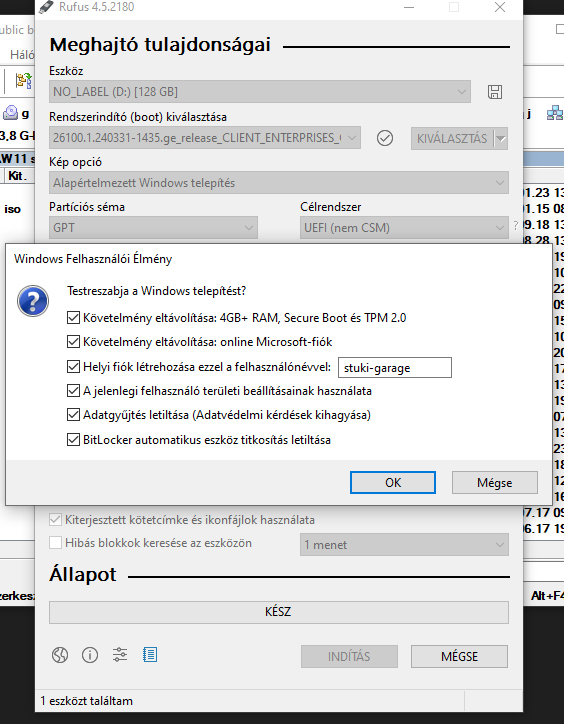Click the toolbar tree icon in background window

pos(23,80)
